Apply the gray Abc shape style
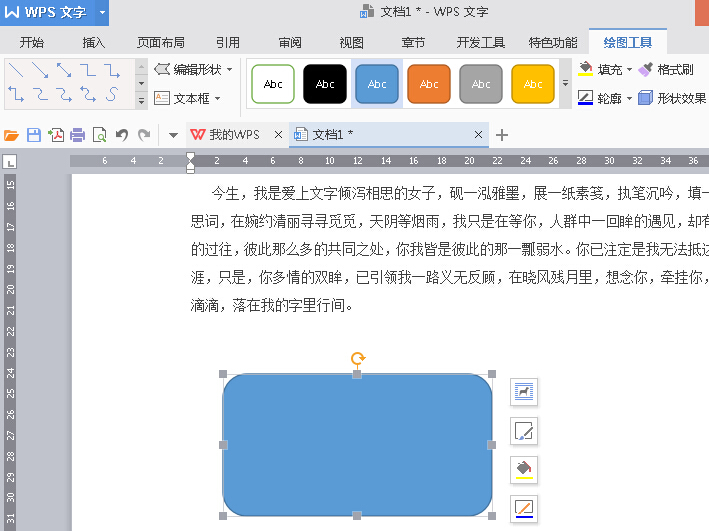Viewport: 709px width, 531px height. (x=481, y=84)
